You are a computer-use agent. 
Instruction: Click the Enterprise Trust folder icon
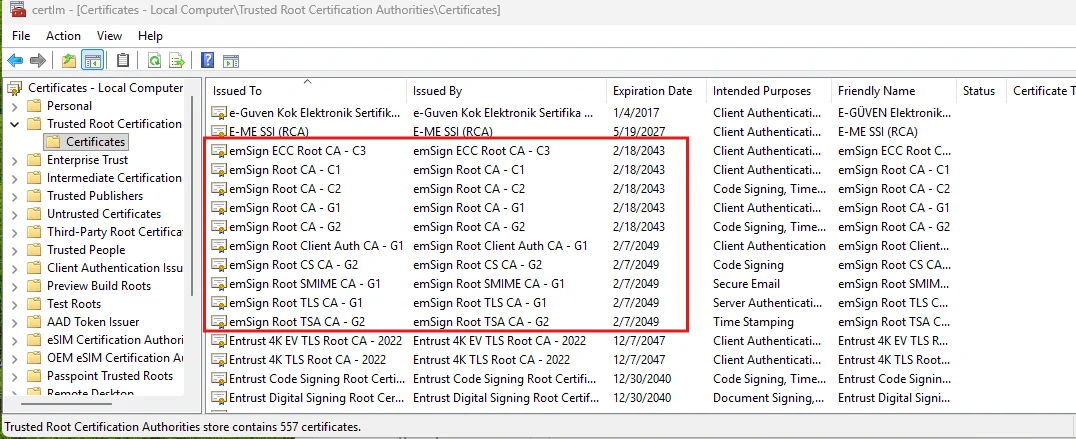click(x=34, y=160)
